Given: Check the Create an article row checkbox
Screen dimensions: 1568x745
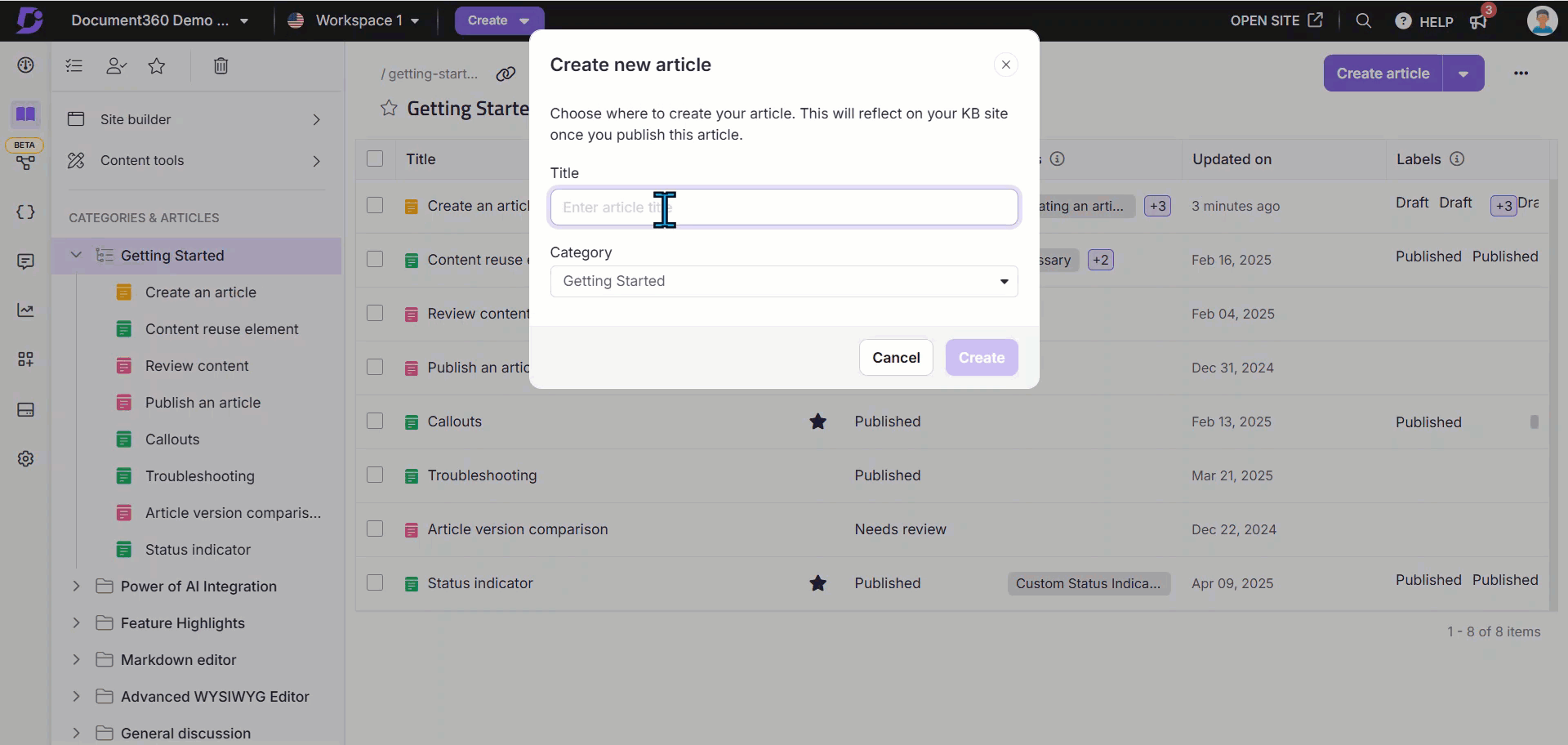Looking at the screenshot, I should coord(375,205).
